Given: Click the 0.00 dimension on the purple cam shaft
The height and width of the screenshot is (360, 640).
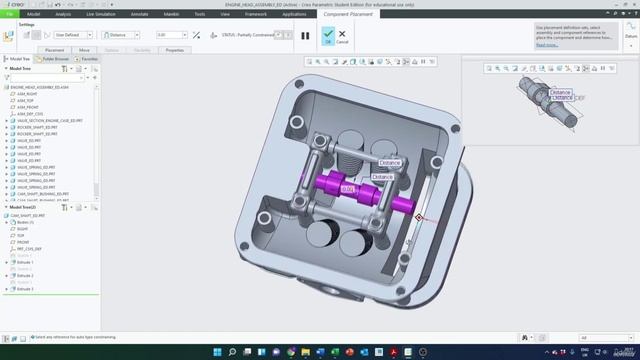Looking at the screenshot, I should coord(348,189).
